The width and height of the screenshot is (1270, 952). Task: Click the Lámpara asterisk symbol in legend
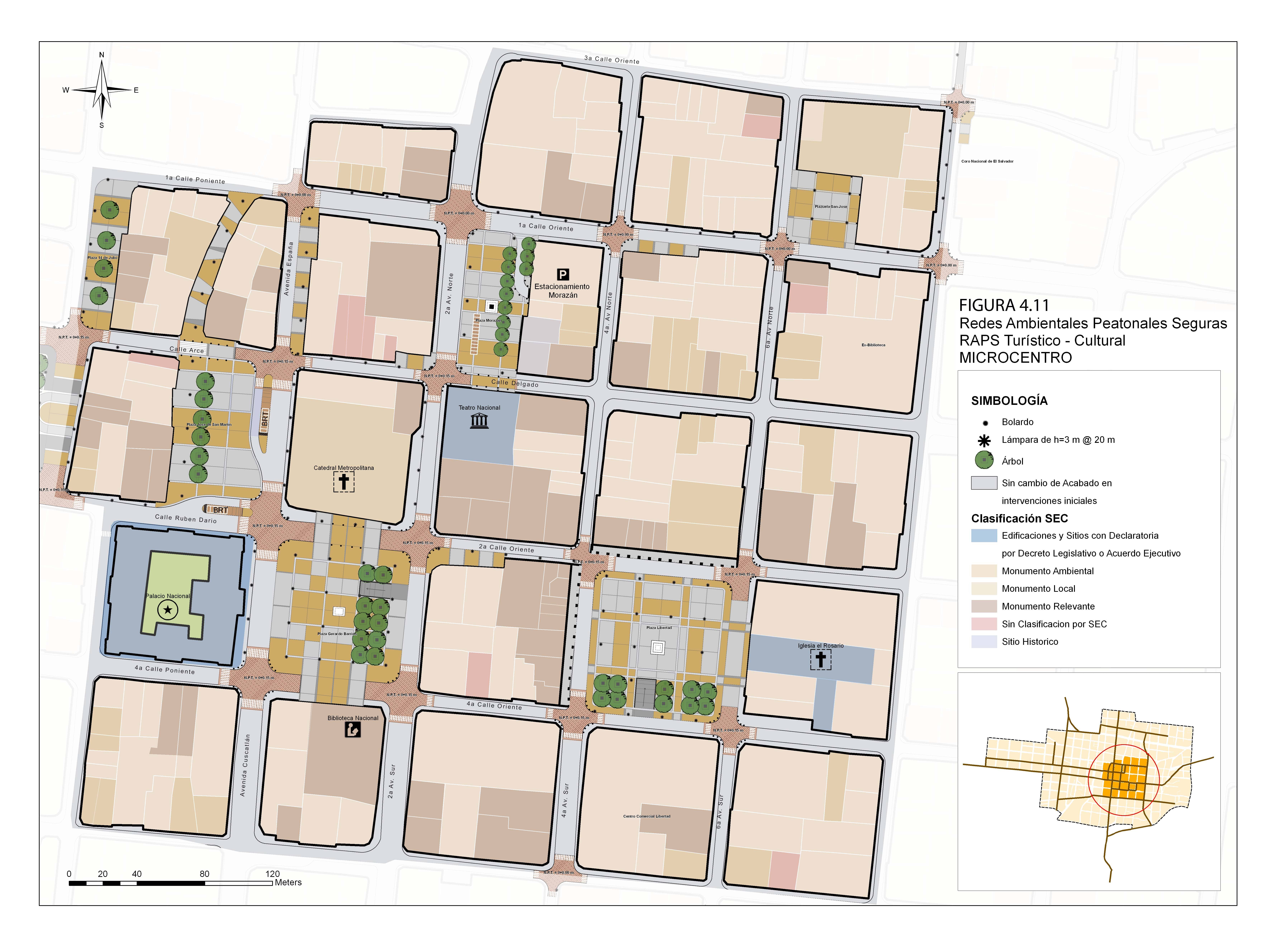click(x=984, y=441)
